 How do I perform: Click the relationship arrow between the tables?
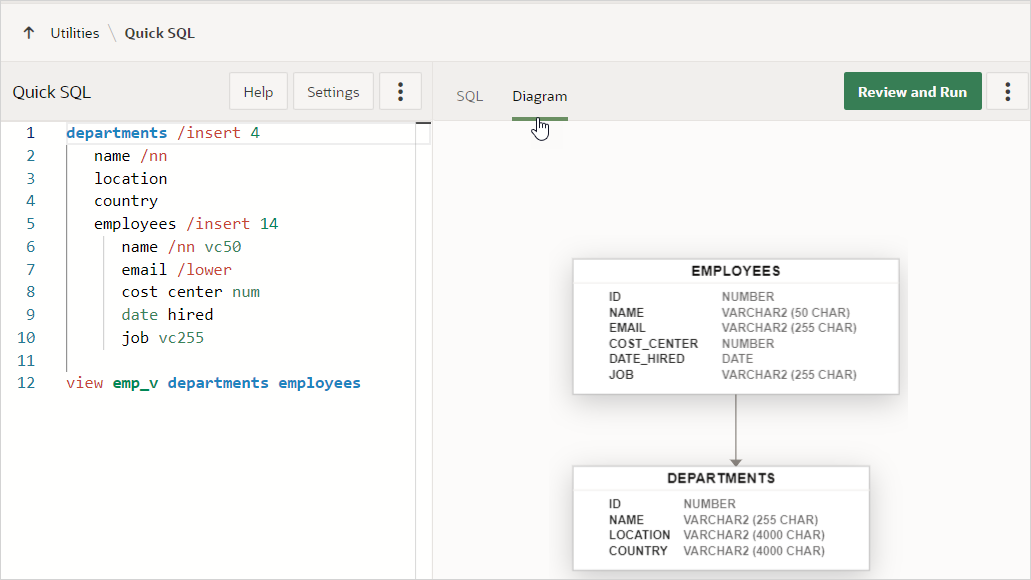736,430
